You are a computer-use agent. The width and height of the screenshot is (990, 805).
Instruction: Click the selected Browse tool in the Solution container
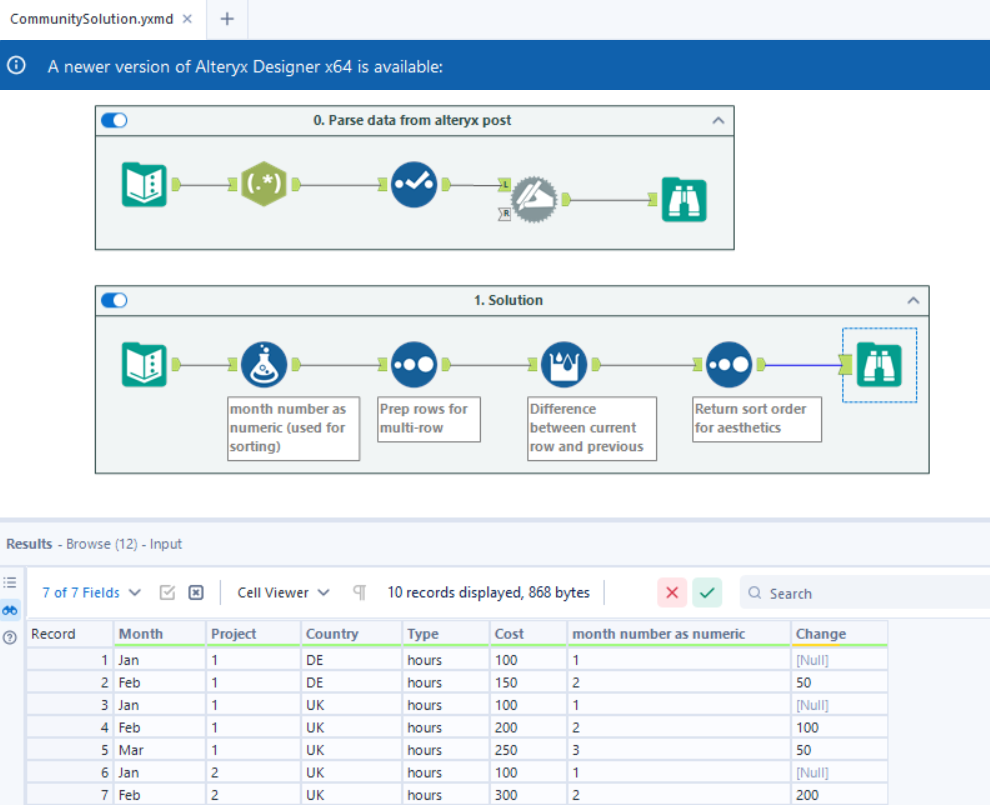tap(878, 363)
